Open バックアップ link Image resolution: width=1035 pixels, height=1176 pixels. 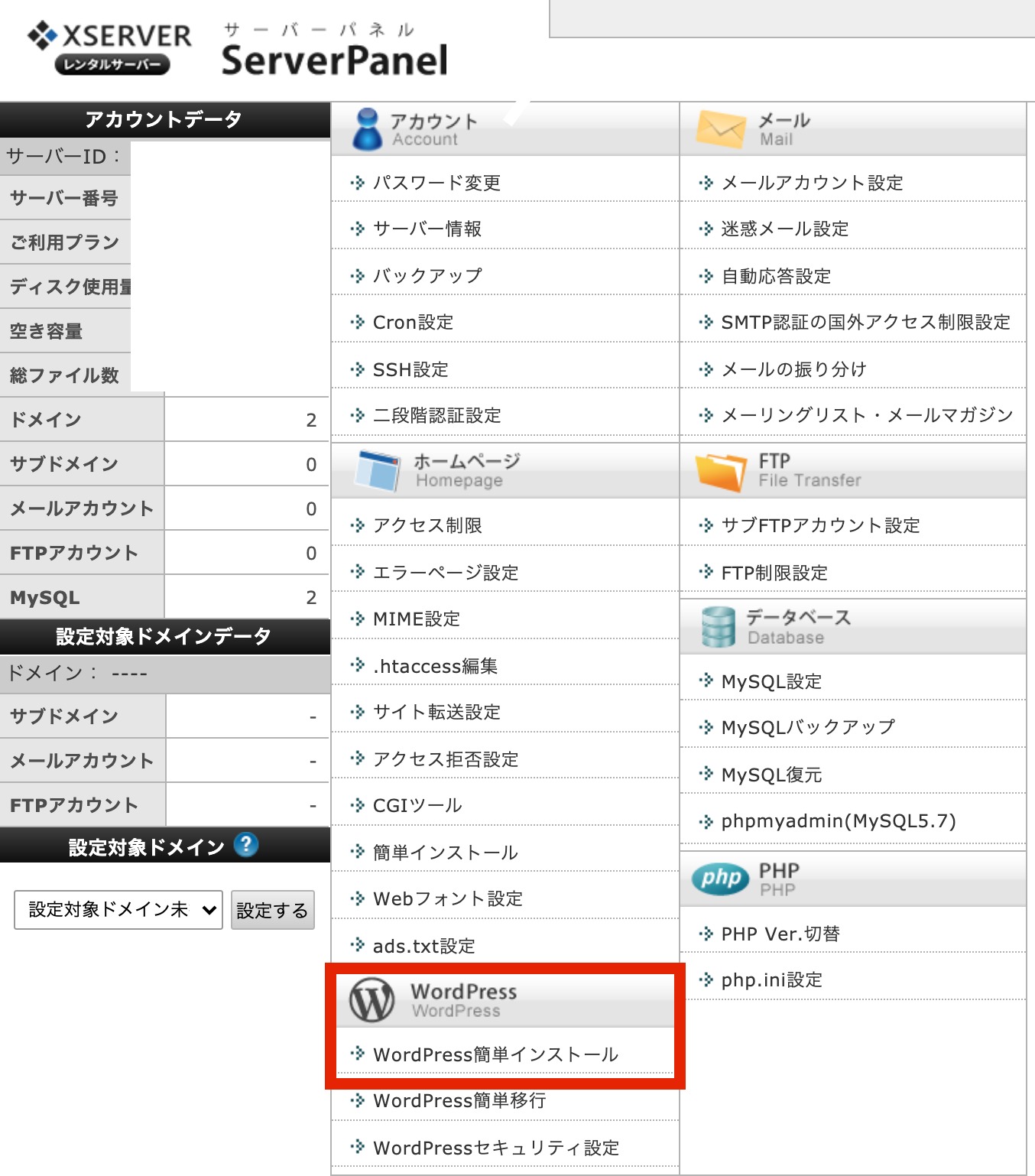[x=427, y=275]
